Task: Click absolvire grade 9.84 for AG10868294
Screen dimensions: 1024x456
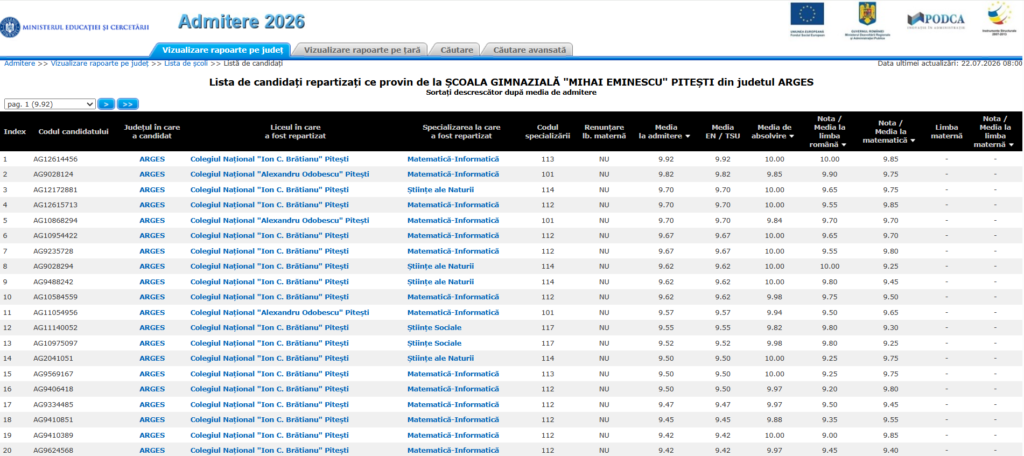Action: click(x=774, y=220)
